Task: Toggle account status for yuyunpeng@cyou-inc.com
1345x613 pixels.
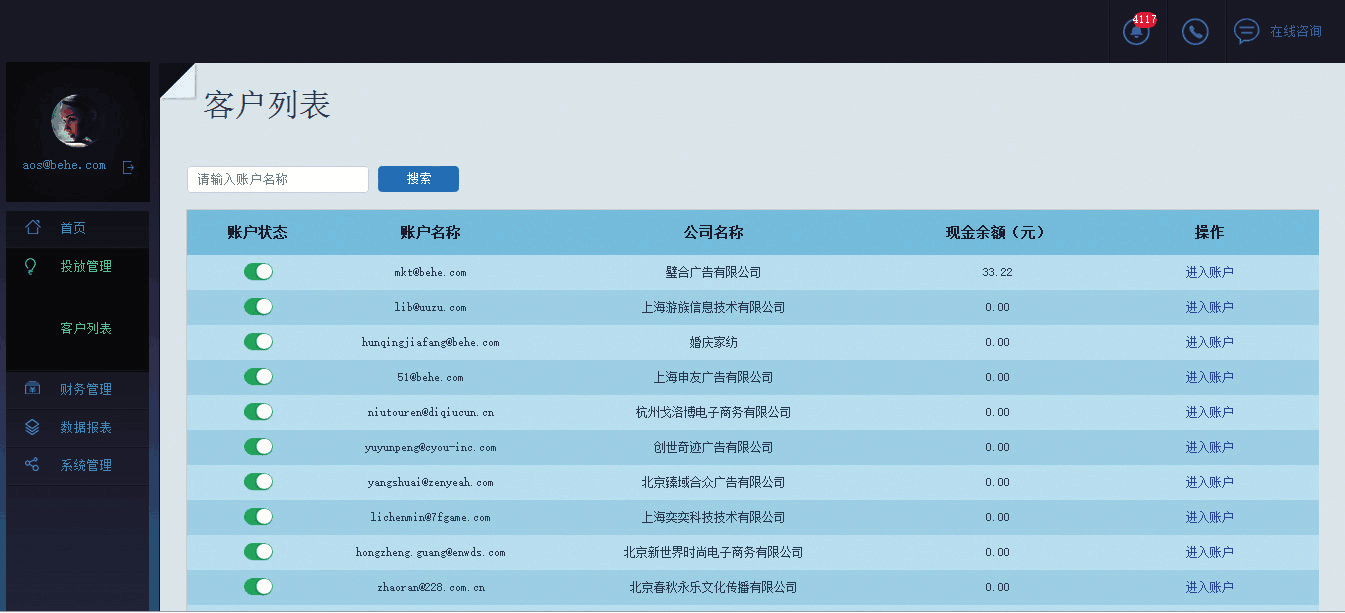Action: (258, 447)
